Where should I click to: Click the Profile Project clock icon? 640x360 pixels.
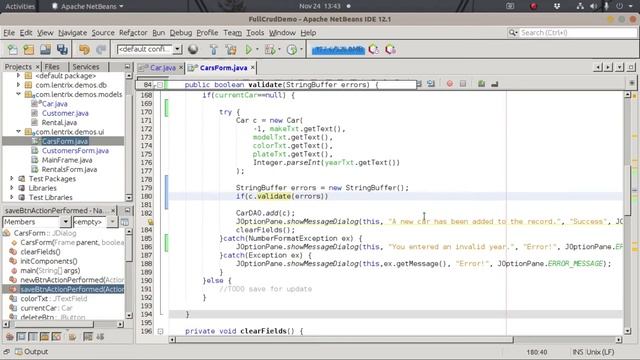tap(291, 50)
